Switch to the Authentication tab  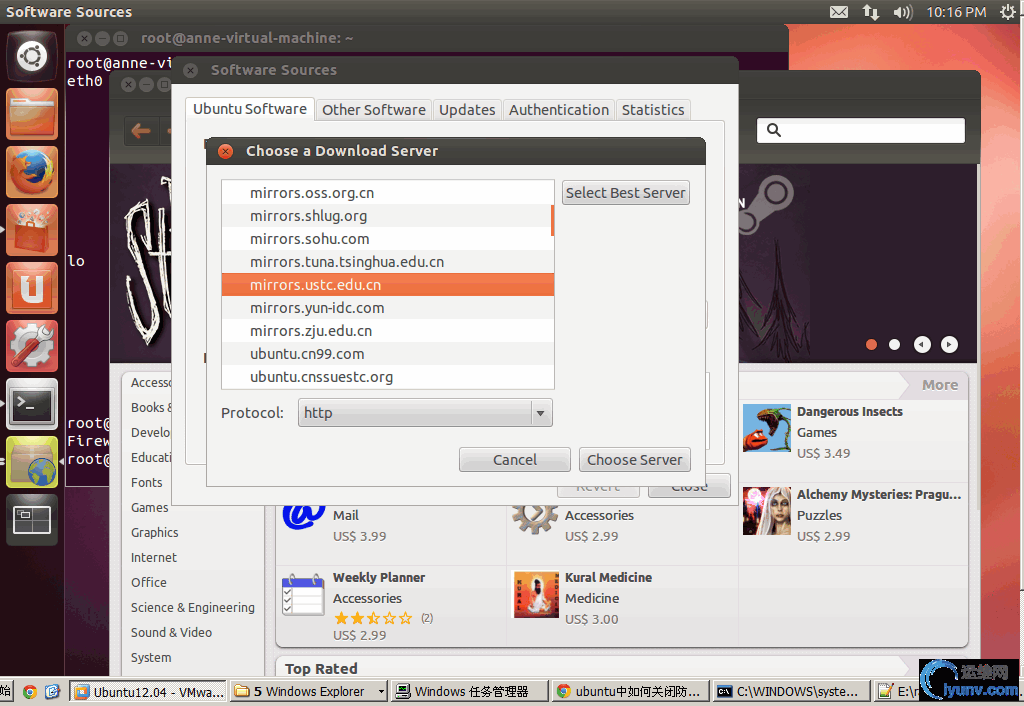tap(559, 110)
